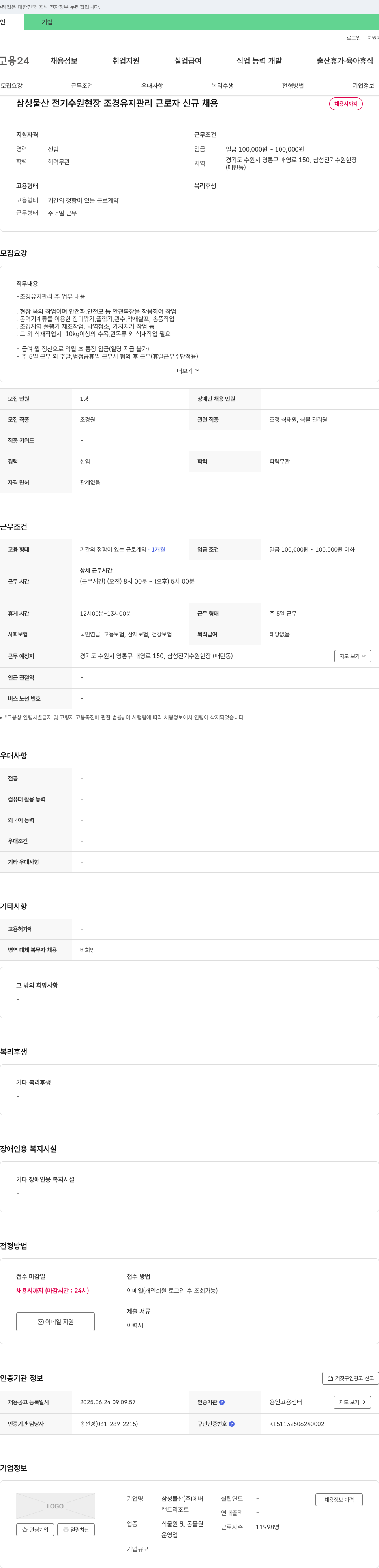Click the 채용공고 등록일시 2025.06.24 09:09:57
This screenshot has height=1568, width=379.
108,1402
